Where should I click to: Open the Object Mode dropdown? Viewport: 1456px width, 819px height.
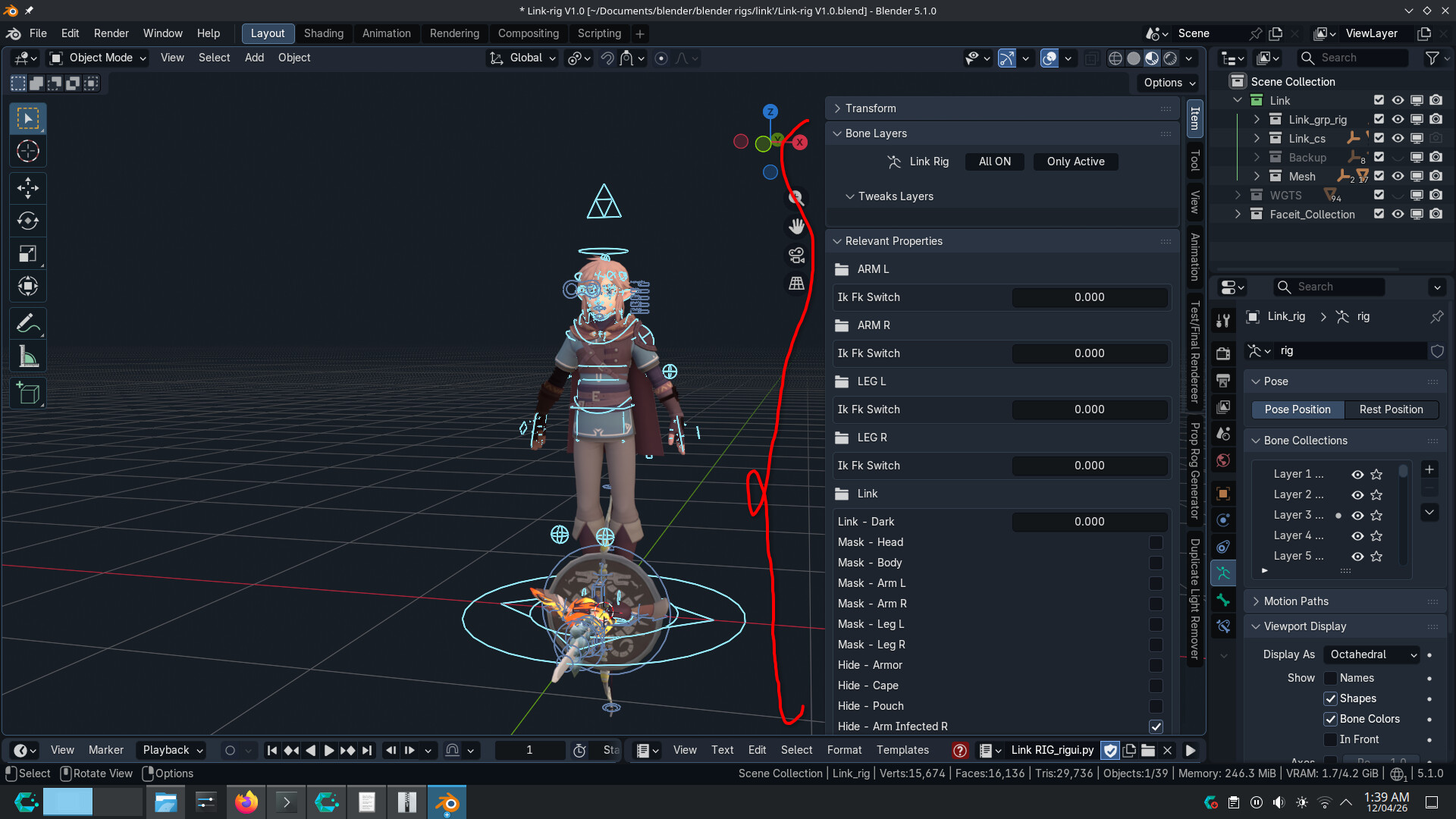point(98,58)
